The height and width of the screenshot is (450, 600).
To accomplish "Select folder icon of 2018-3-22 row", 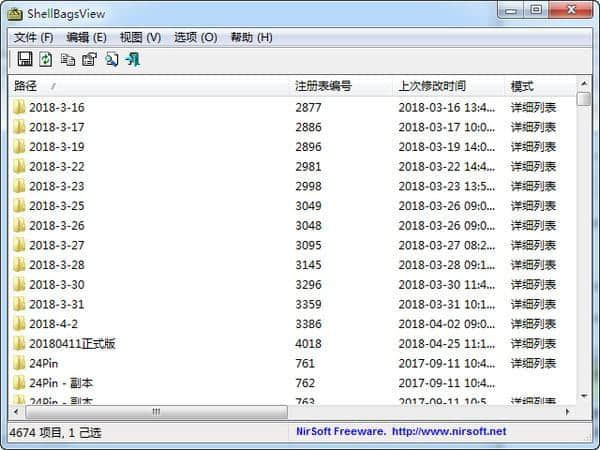I will point(19,166).
